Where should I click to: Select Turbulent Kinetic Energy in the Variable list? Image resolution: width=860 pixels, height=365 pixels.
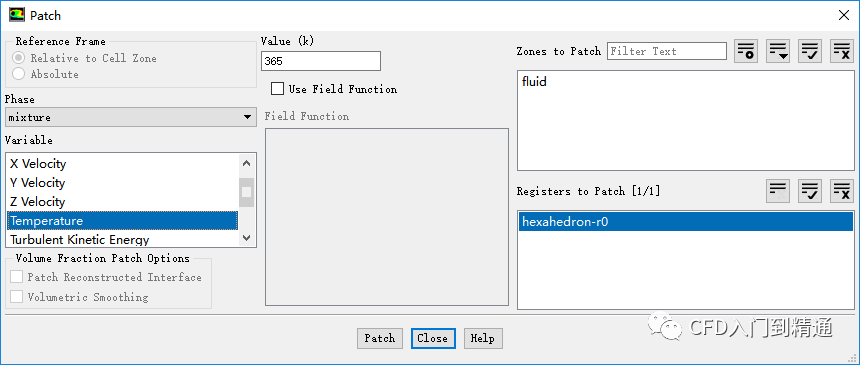pyautogui.click(x=123, y=239)
